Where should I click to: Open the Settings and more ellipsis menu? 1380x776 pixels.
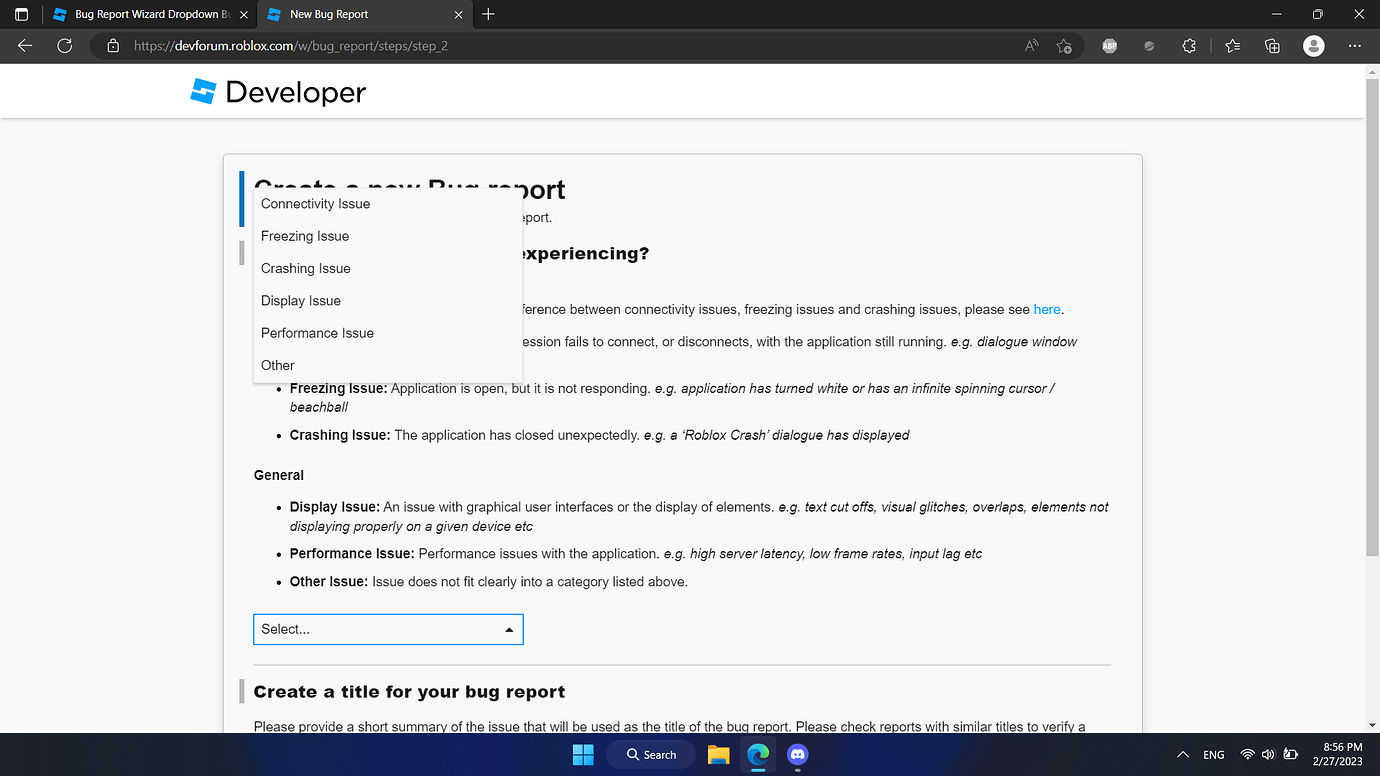point(1354,45)
